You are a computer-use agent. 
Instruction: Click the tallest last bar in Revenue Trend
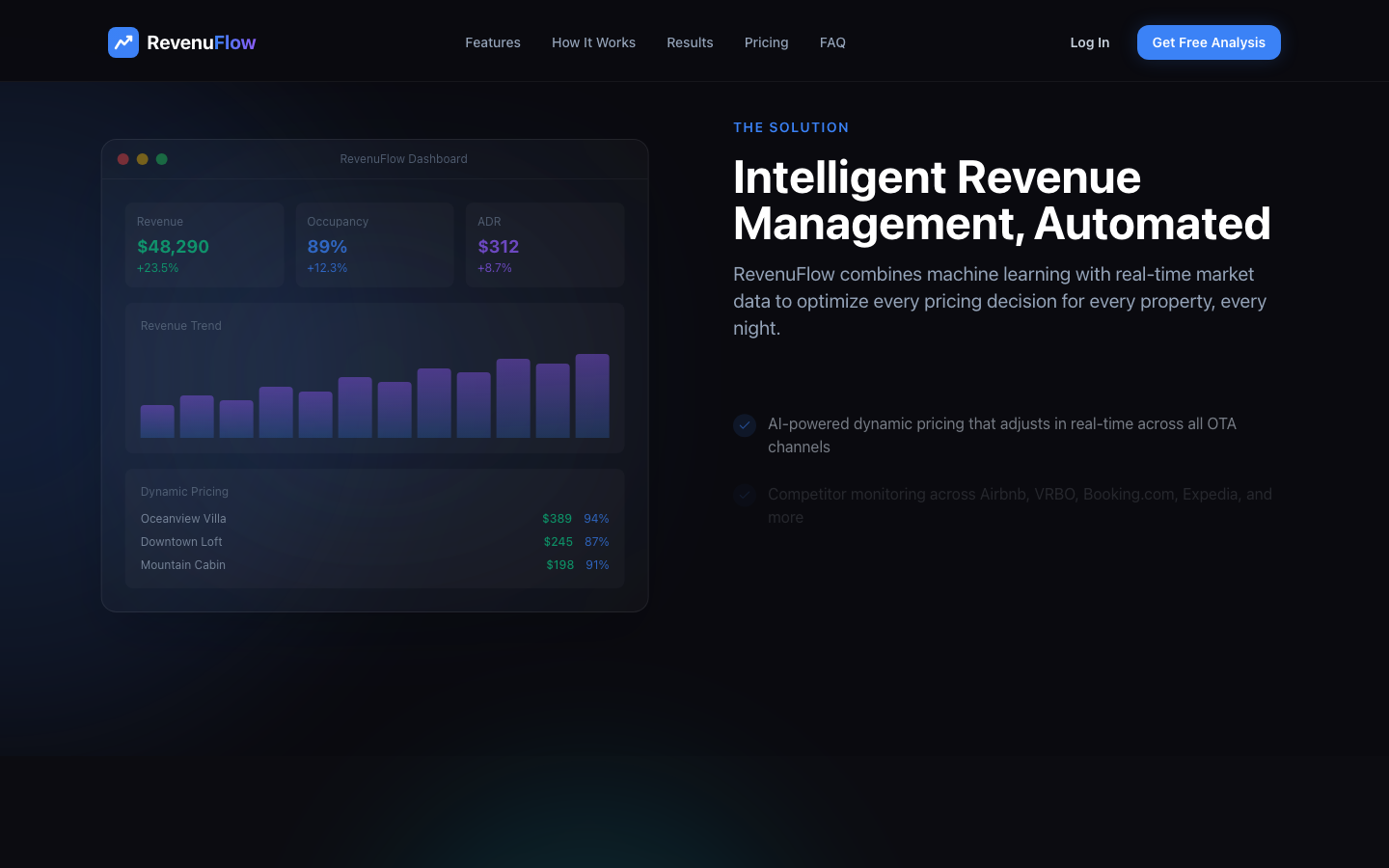pos(592,395)
